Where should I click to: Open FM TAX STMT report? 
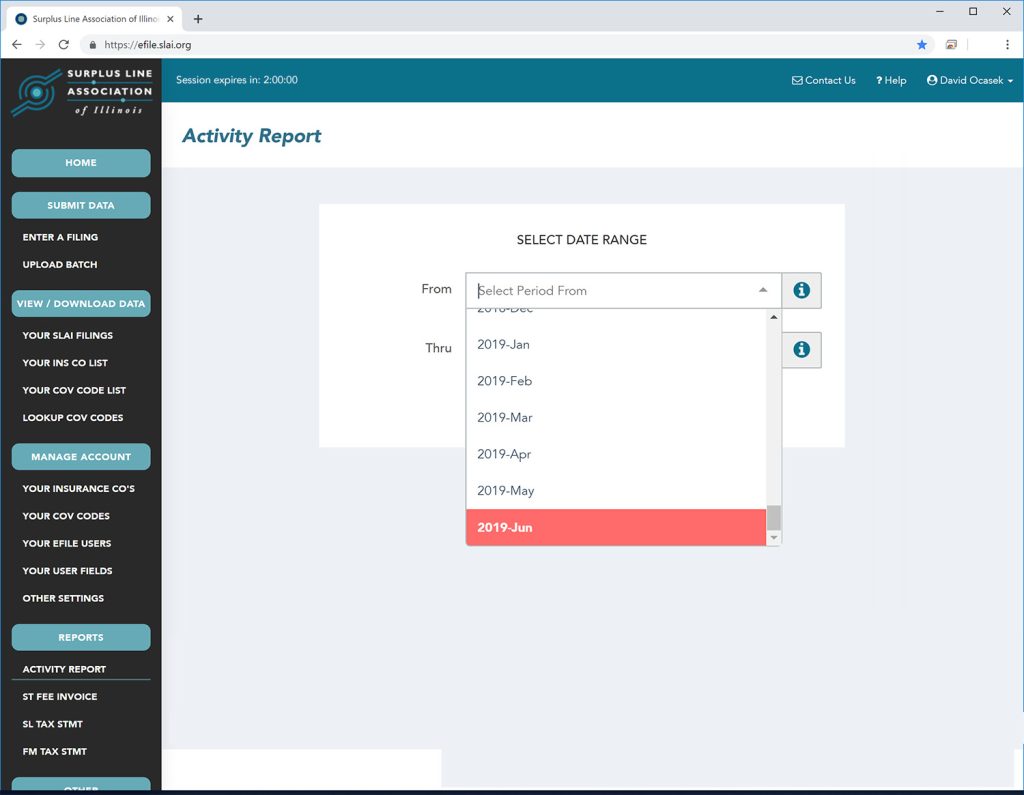[54, 751]
